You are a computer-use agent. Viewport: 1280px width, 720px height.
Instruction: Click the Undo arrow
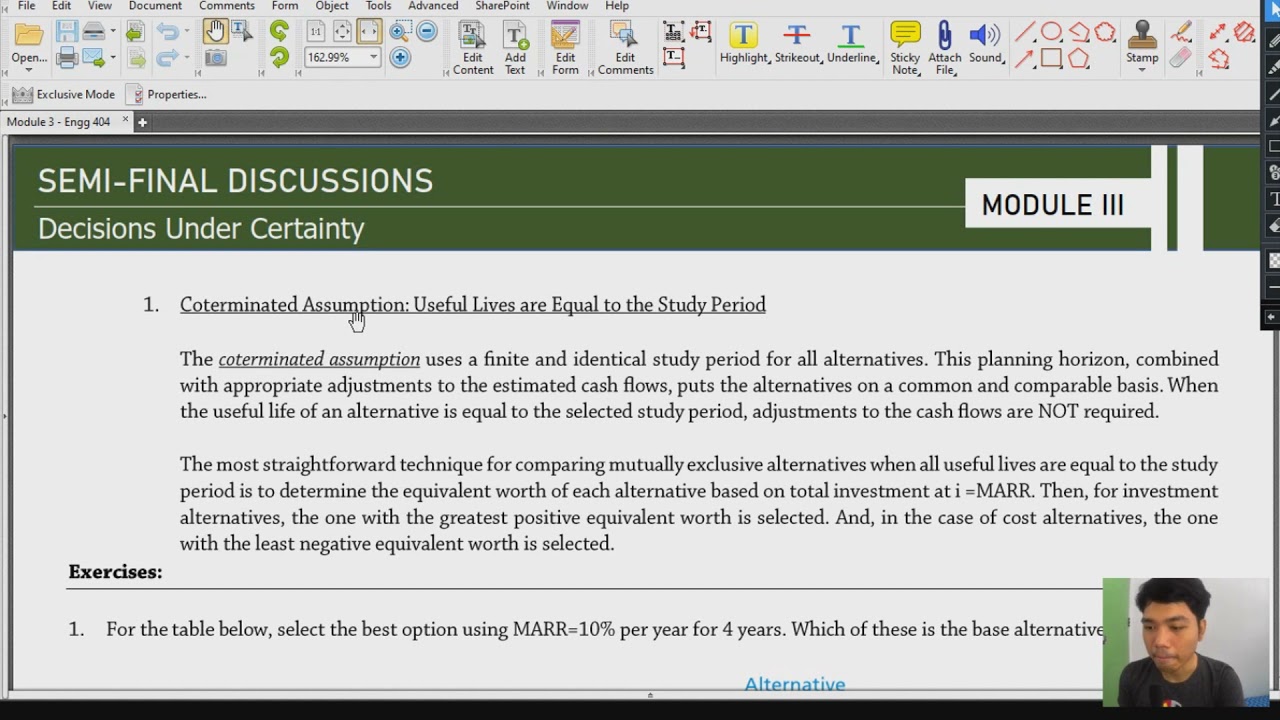click(168, 32)
